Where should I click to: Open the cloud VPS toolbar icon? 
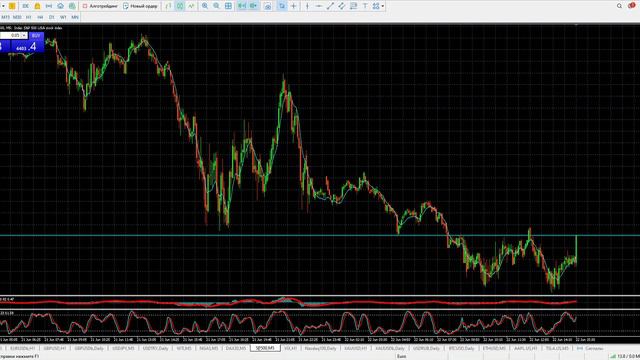60,6
